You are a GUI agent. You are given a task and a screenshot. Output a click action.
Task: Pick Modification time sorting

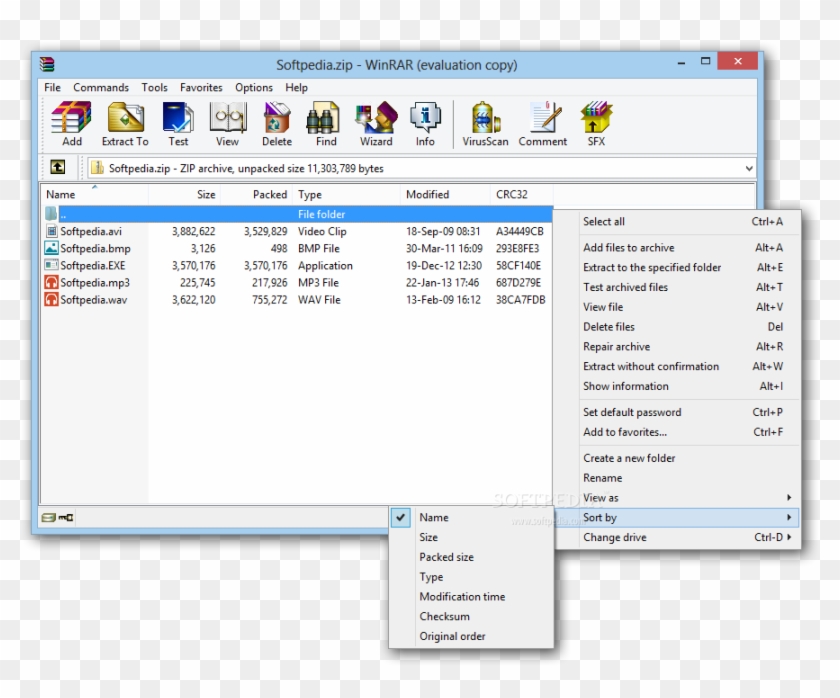pos(462,597)
